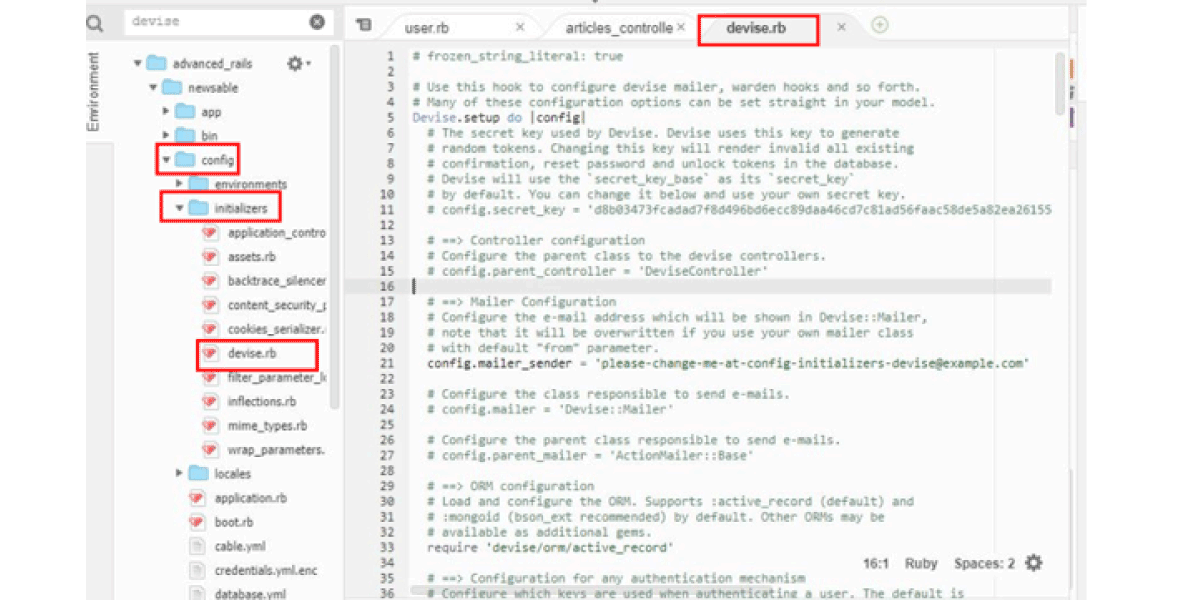This screenshot has height=600, width=1200.
Task: Click Ruby icon beside wrap_parameters
Action: pyautogui.click(x=210, y=450)
